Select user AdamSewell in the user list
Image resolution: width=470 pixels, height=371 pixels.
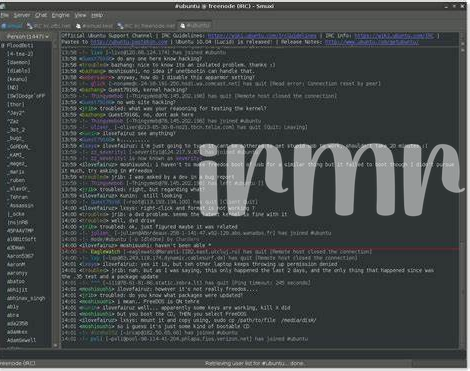click(x=21, y=340)
